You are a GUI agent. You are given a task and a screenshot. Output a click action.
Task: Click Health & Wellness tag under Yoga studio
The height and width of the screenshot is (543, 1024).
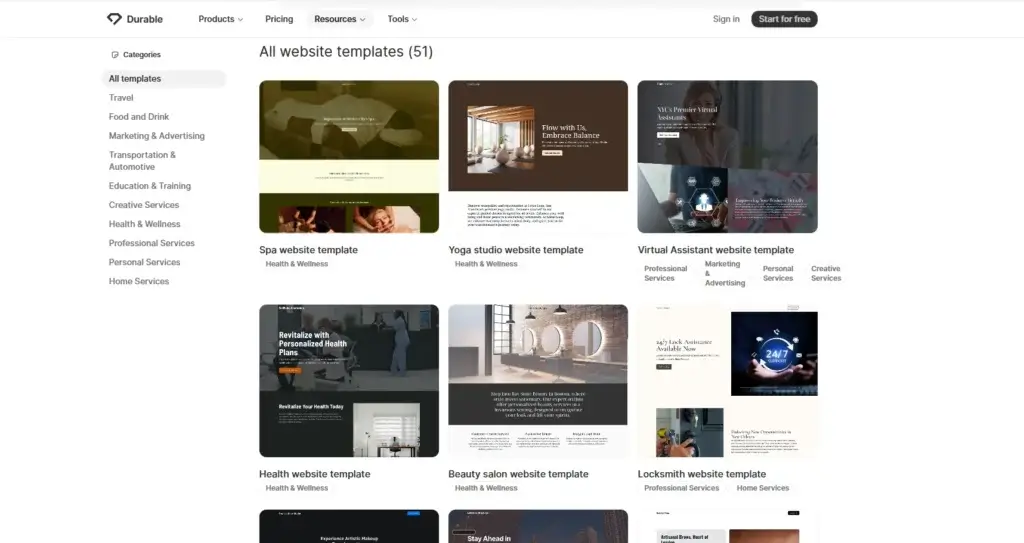click(x=486, y=264)
